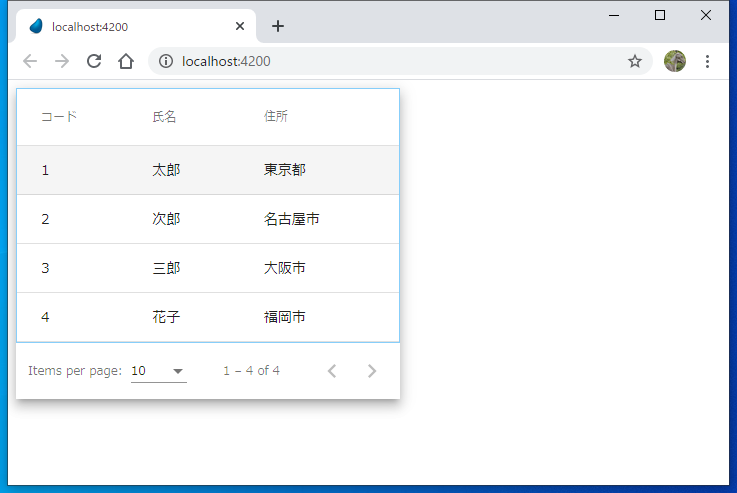Click the browser forward arrow
The image size is (737, 493).
[x=62, y=61]
